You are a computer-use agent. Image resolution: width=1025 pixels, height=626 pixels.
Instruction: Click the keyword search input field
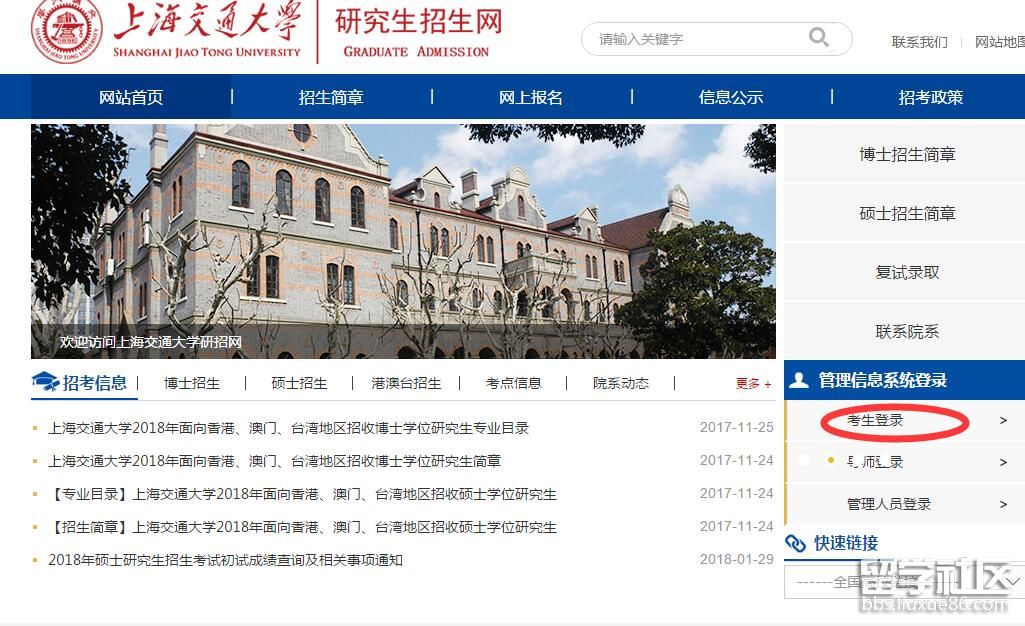pos(700,39)
